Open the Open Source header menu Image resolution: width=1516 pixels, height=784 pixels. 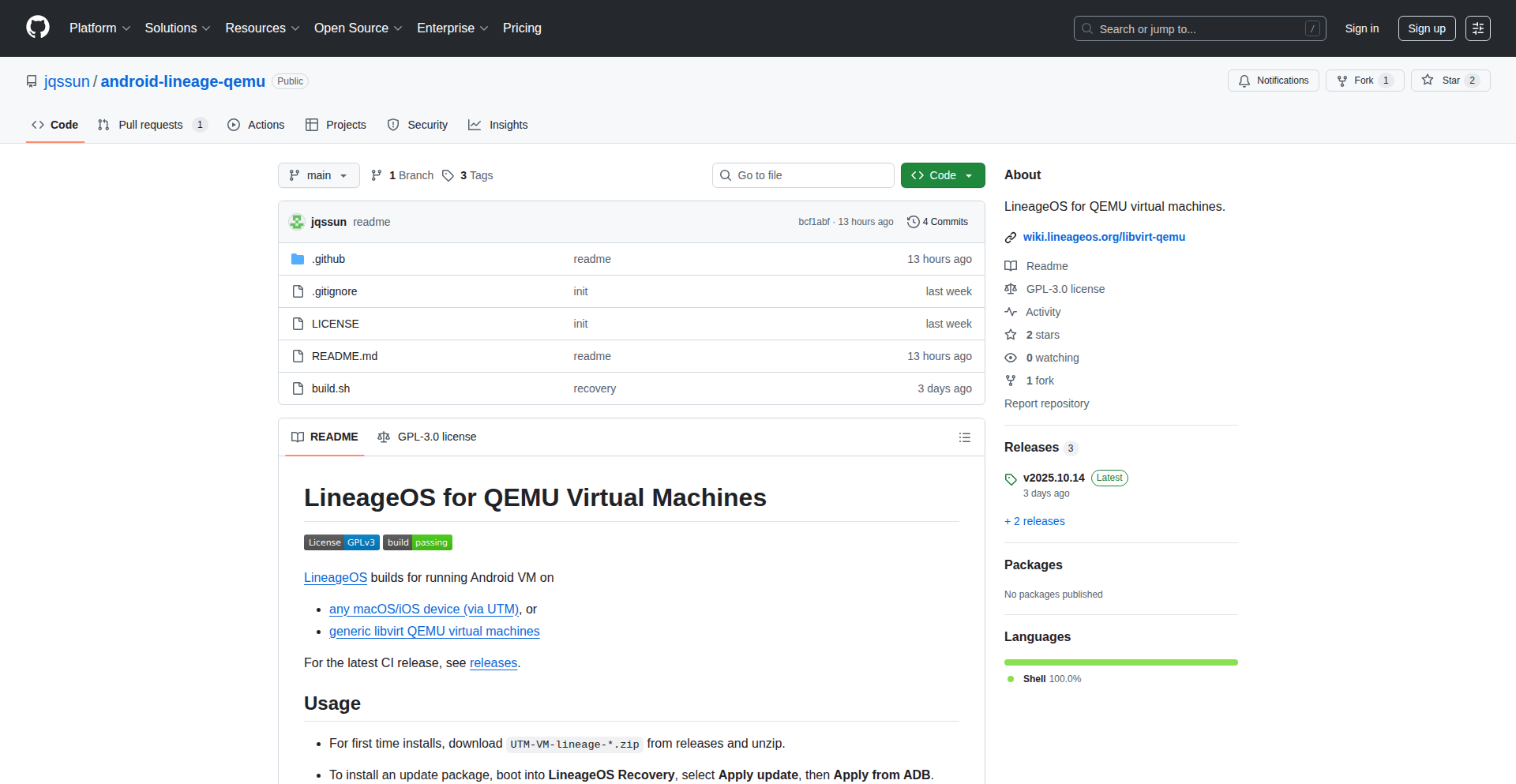pos(358,28)
